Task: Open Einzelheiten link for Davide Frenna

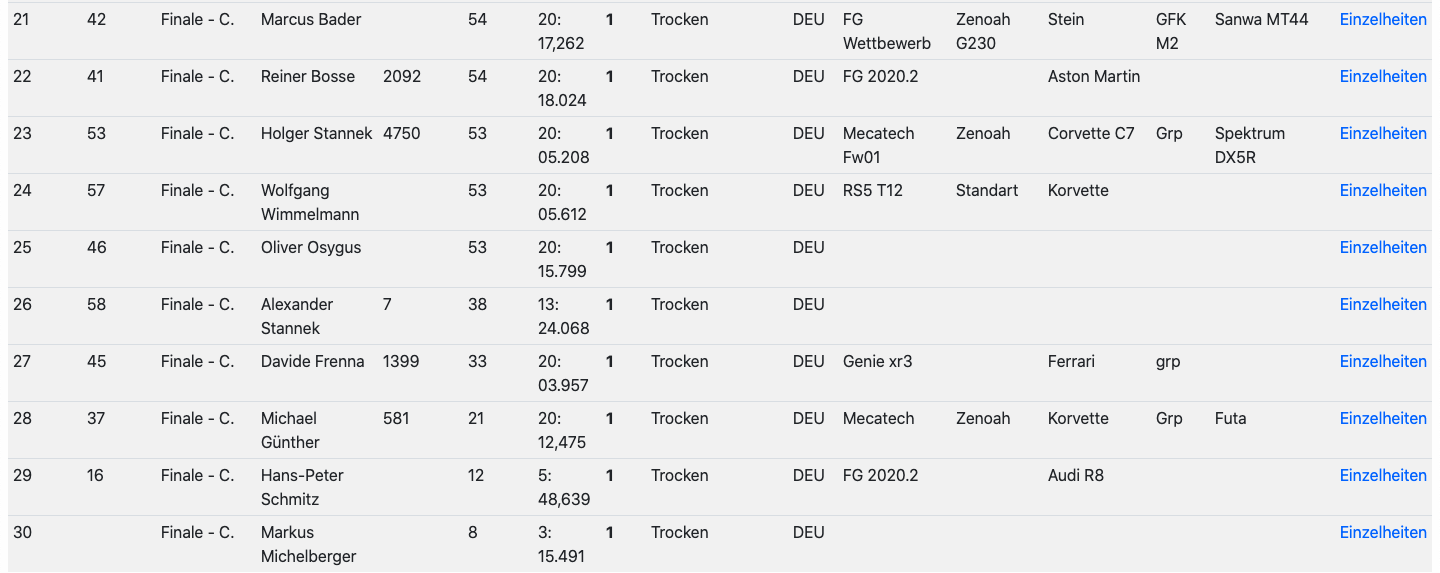Action: click(x=1383, y=361)
